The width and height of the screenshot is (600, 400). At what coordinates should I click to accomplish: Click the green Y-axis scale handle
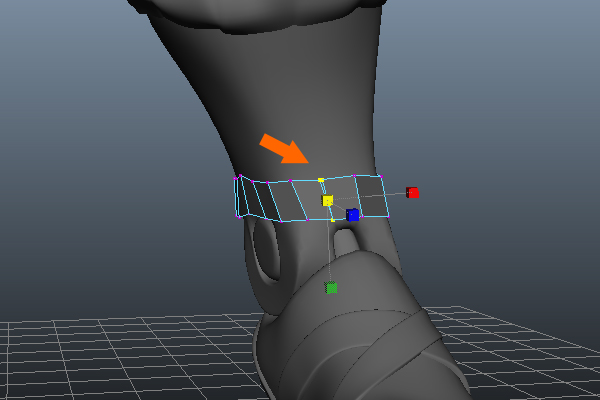click(x=331, y=287)
